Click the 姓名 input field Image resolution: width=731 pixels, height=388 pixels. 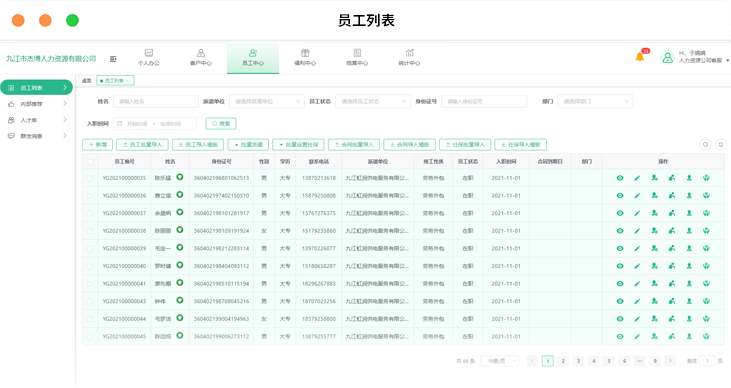156,101
